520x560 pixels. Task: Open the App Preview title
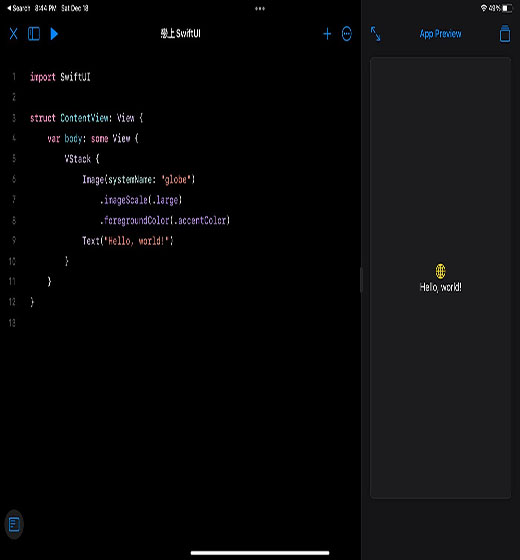tap(440, 34)
